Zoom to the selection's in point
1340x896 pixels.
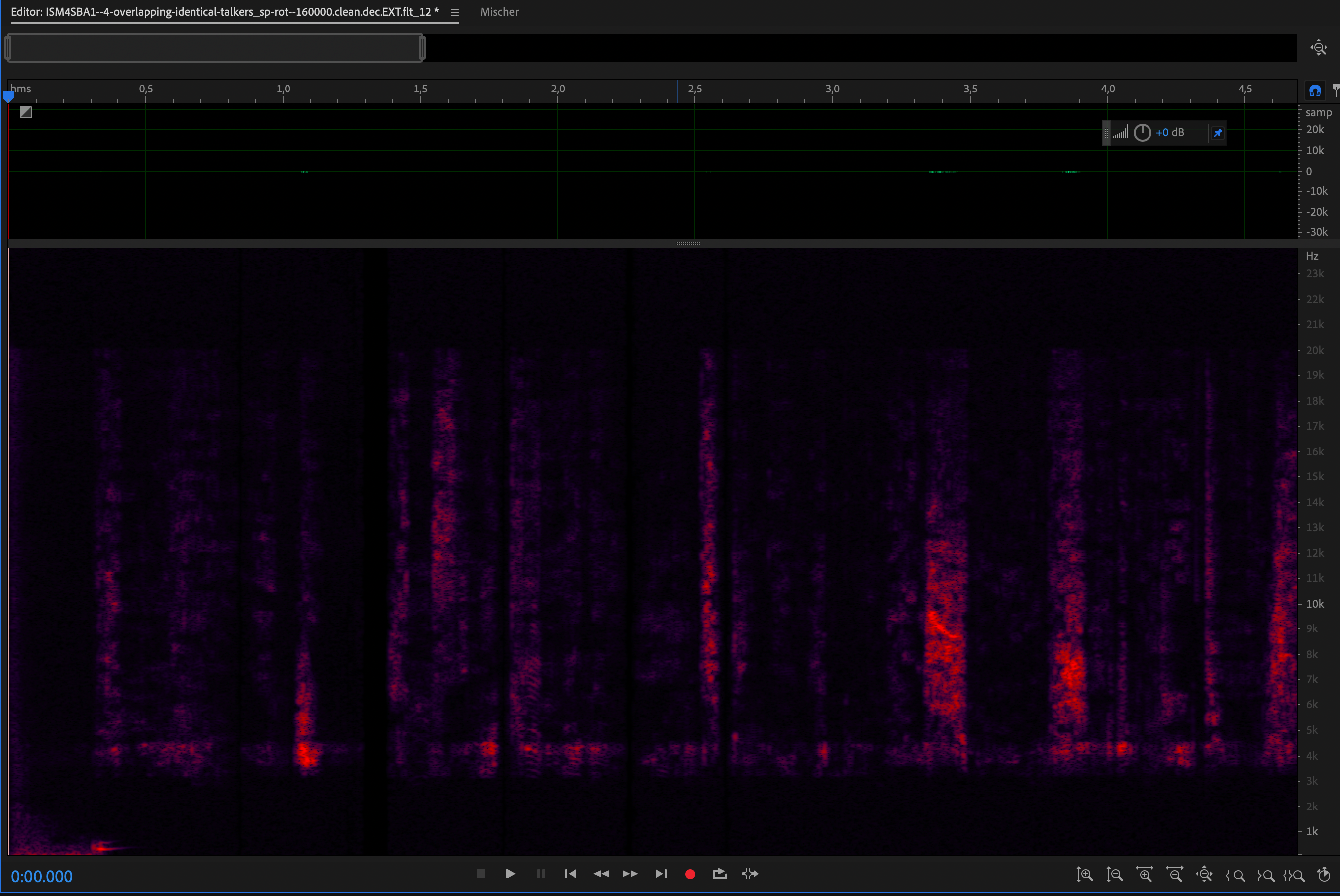(1236, 875)
